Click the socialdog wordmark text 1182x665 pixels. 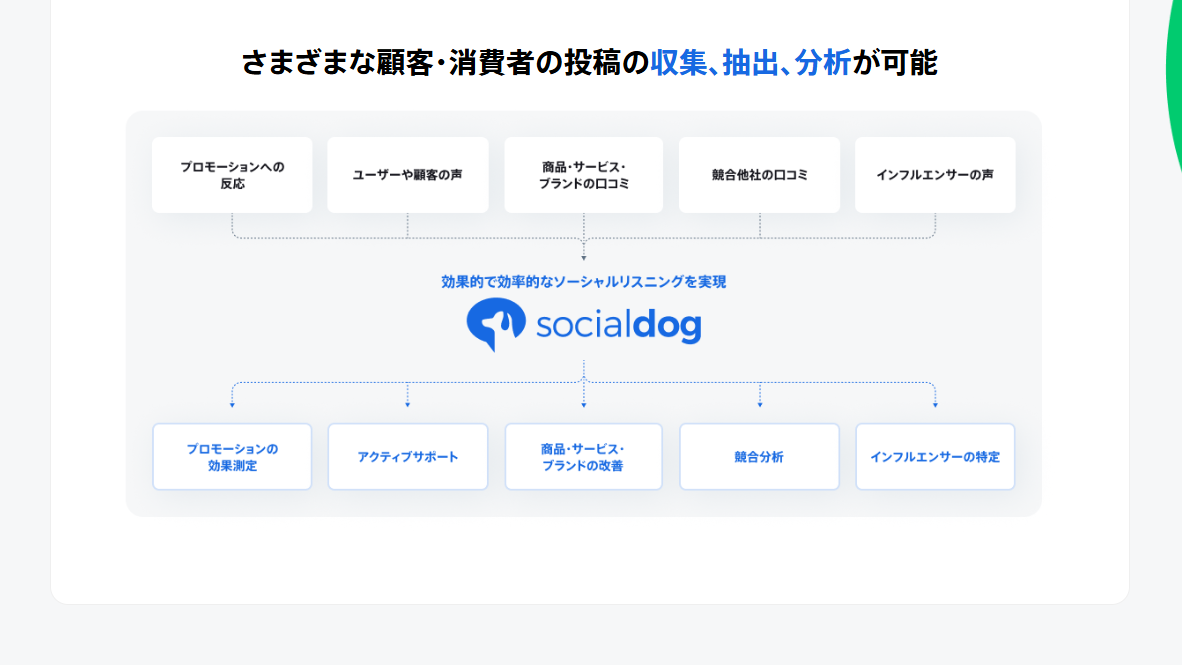(x=619, y=325)
